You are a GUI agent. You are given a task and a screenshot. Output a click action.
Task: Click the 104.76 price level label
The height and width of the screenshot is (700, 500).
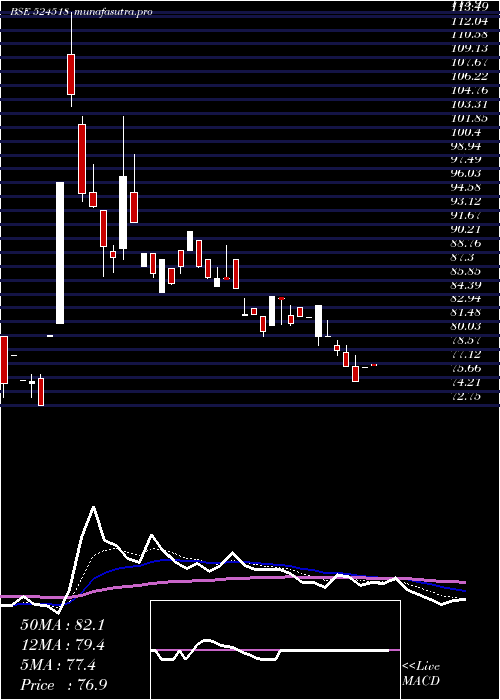click(x=470, y=90)
